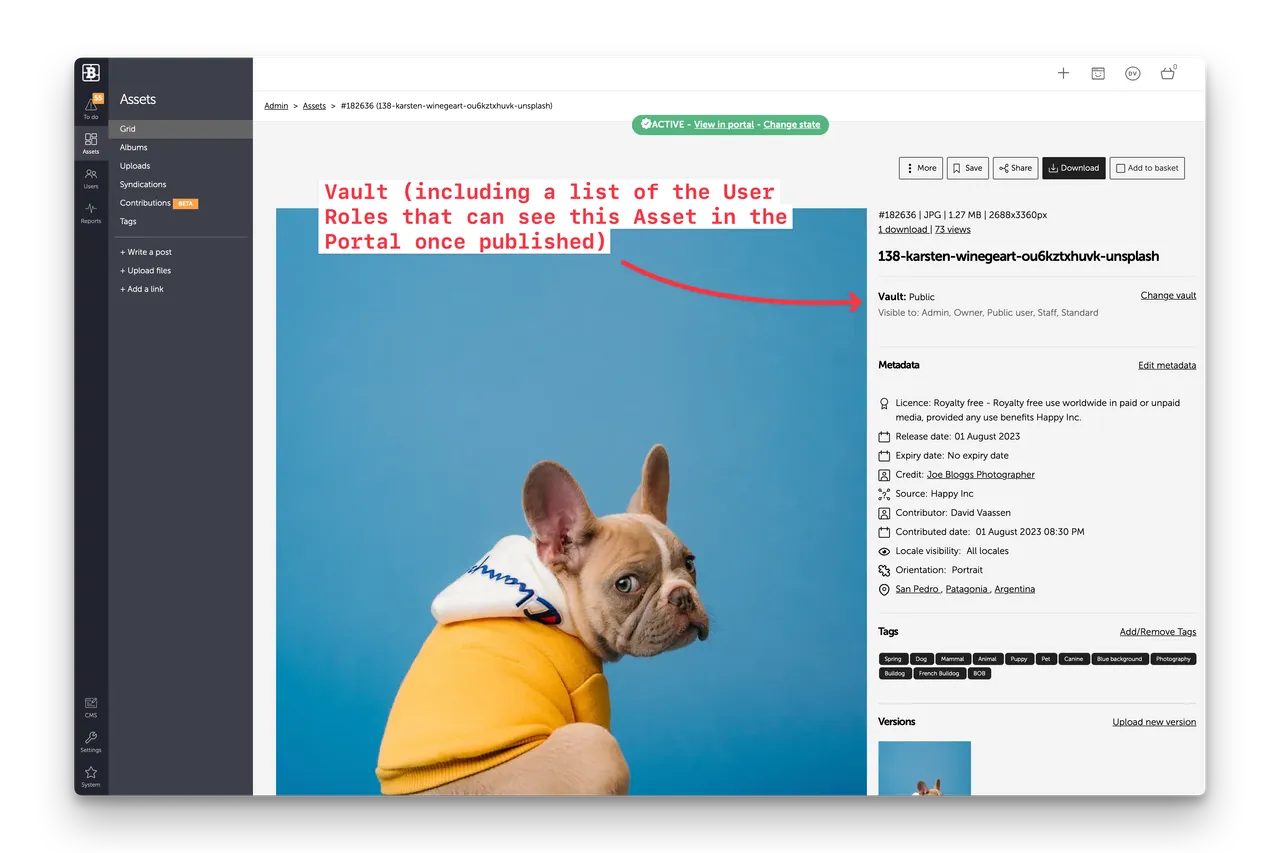Select Albums in the Assets menu
The width and height of the screenshot is (1280, 853).
tap(134, 148)
